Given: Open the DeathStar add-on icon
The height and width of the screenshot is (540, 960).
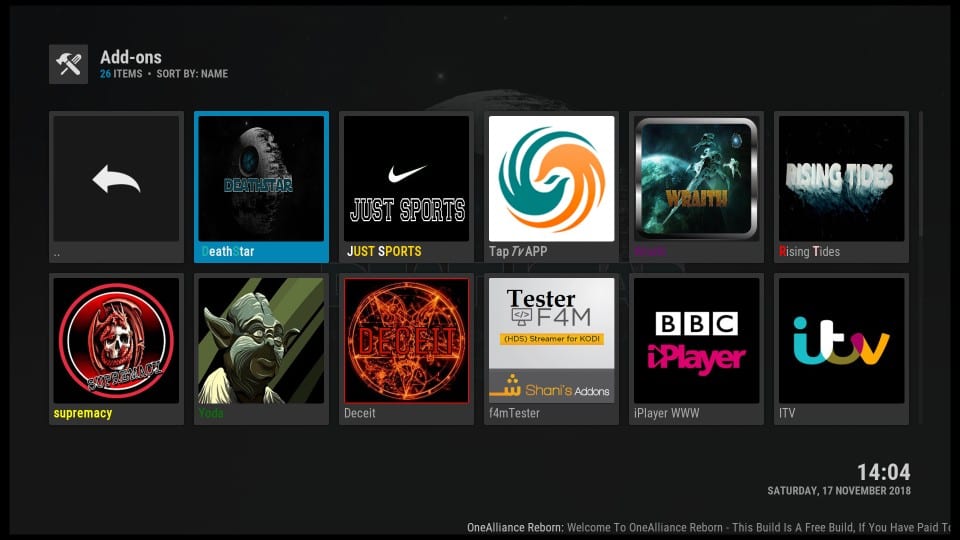Looking at the screenshot, I should (261, 179).
